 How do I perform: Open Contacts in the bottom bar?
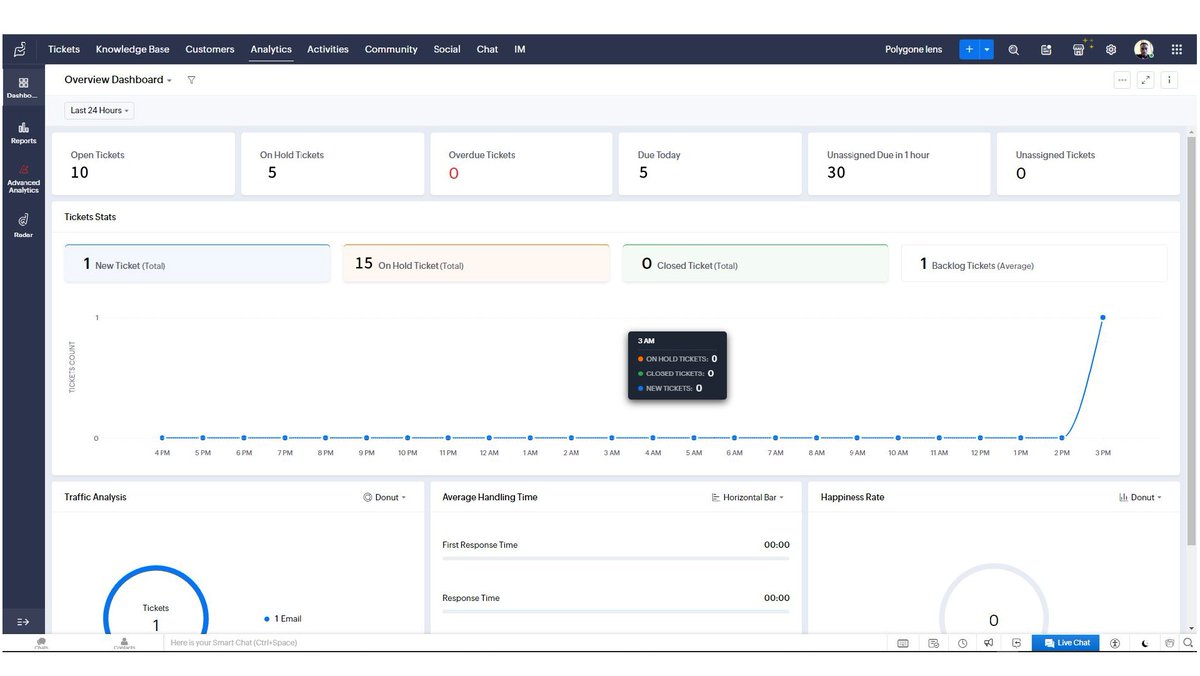[124, 643]
